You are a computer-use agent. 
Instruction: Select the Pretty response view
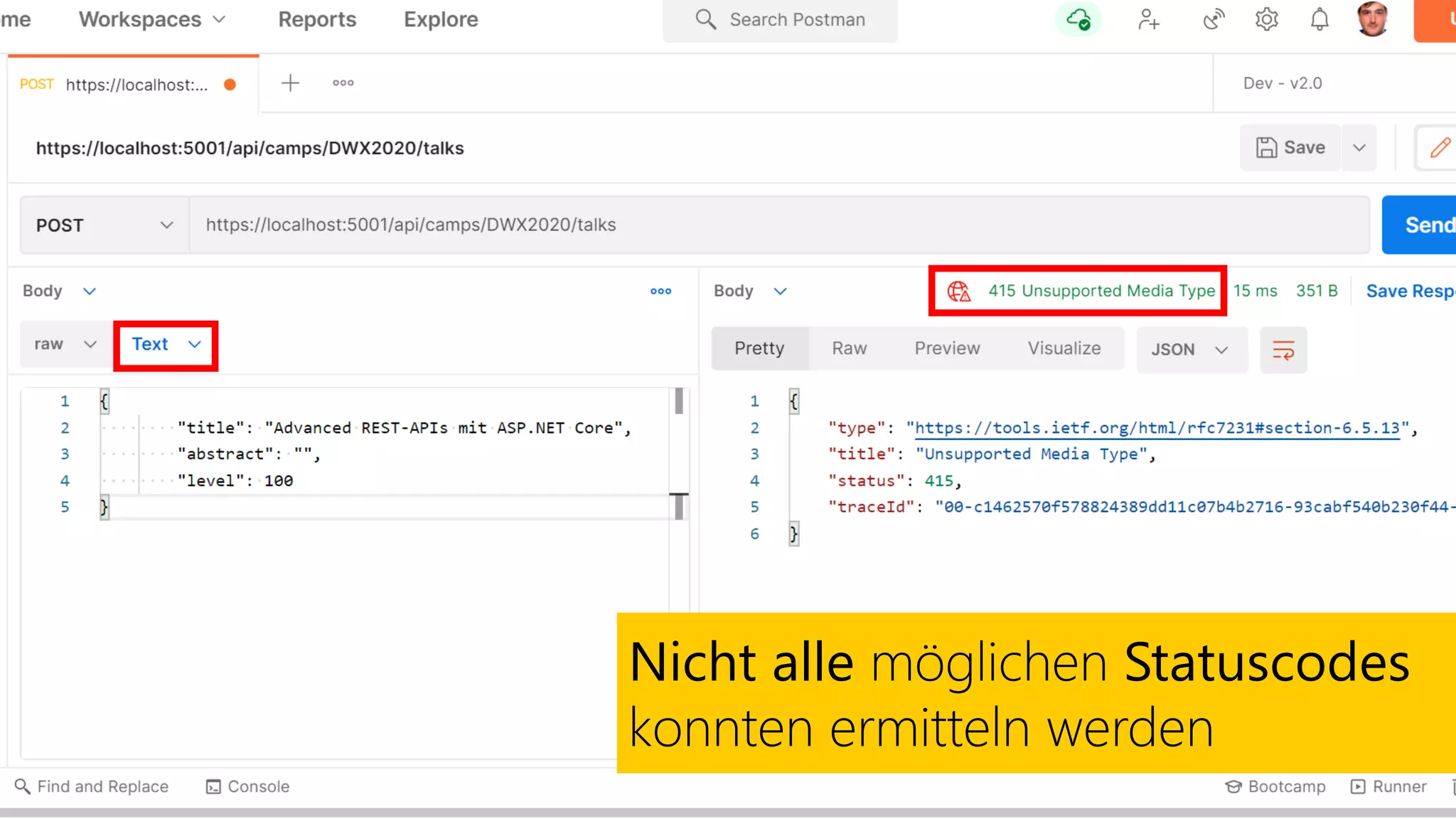click(x=759, y=348)
